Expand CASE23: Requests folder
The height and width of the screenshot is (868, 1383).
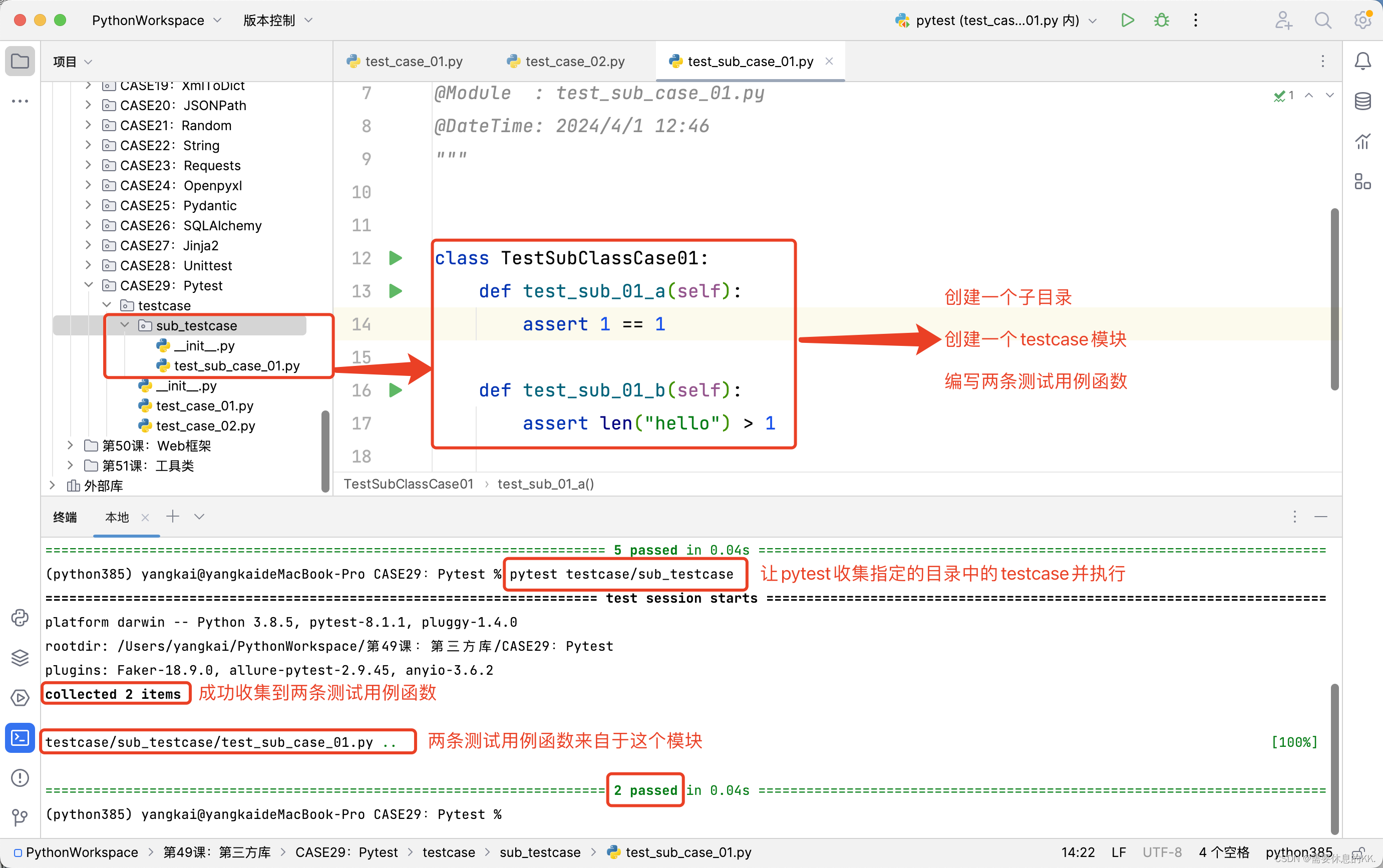(88, 165)
